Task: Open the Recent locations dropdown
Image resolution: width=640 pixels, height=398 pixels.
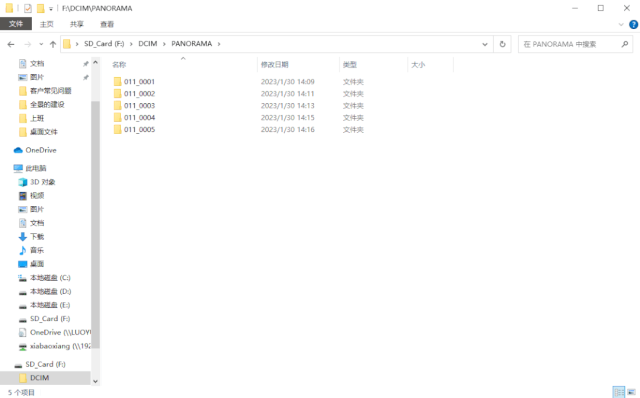Action: click(x=41, y=44)
